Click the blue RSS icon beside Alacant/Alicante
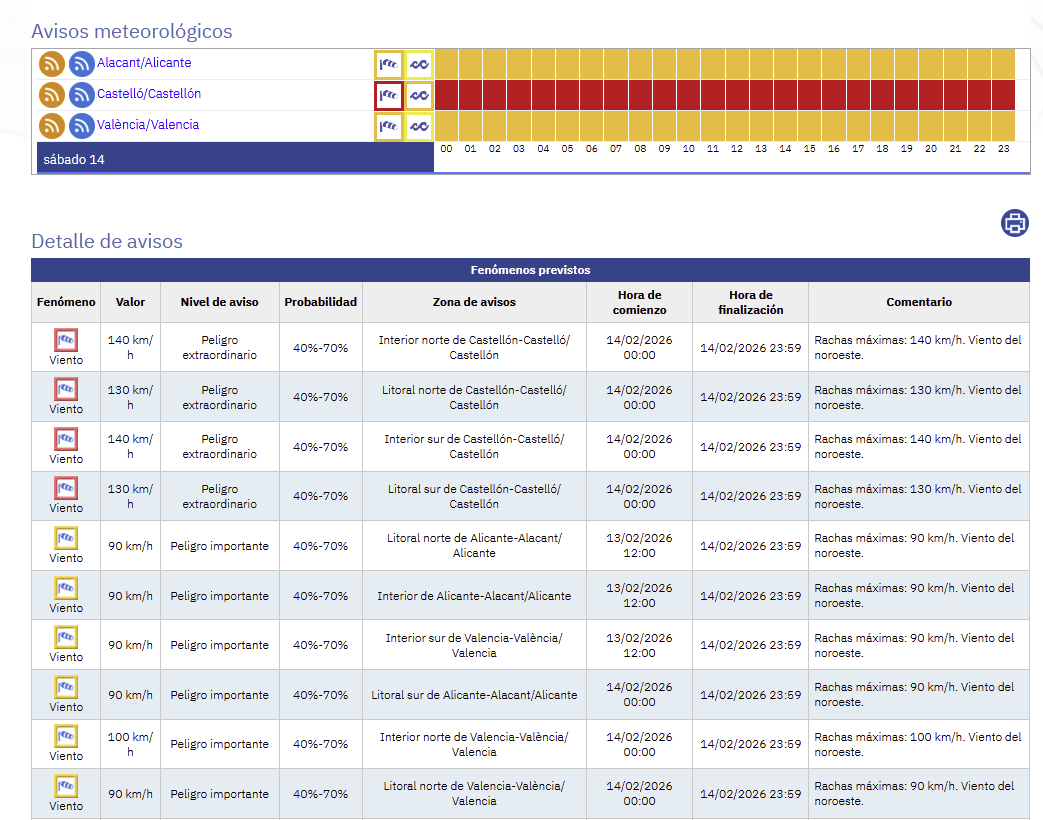The width and height of the screenshot is (1043, 820). click(82, 64)
